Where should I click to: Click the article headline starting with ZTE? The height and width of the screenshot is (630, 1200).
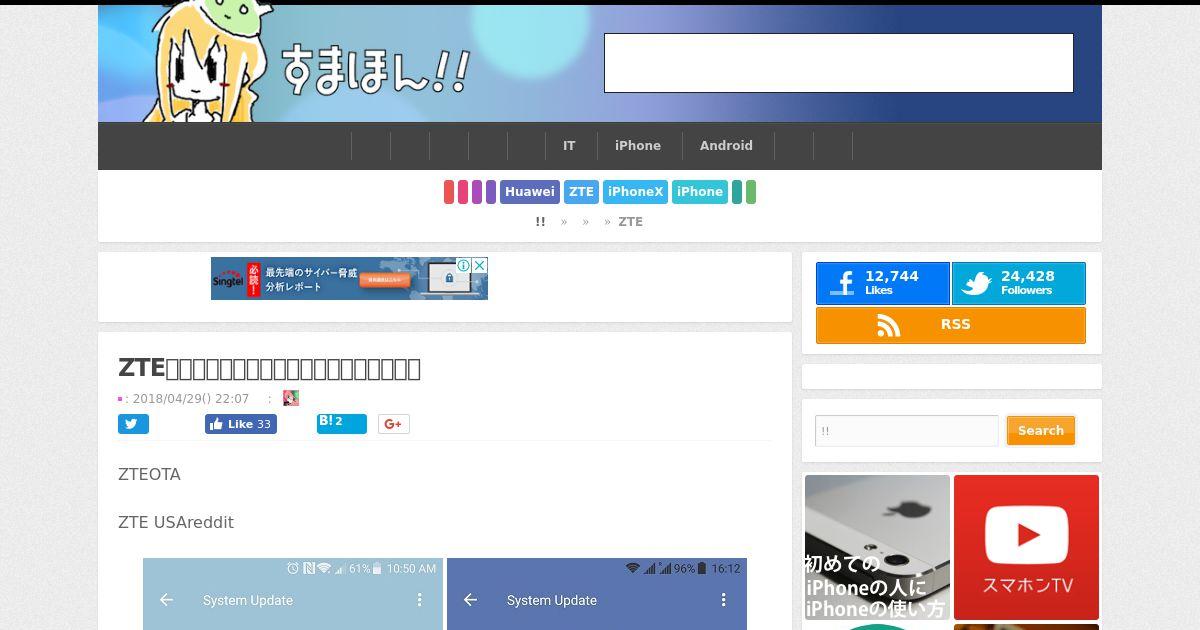click(269, 368)
